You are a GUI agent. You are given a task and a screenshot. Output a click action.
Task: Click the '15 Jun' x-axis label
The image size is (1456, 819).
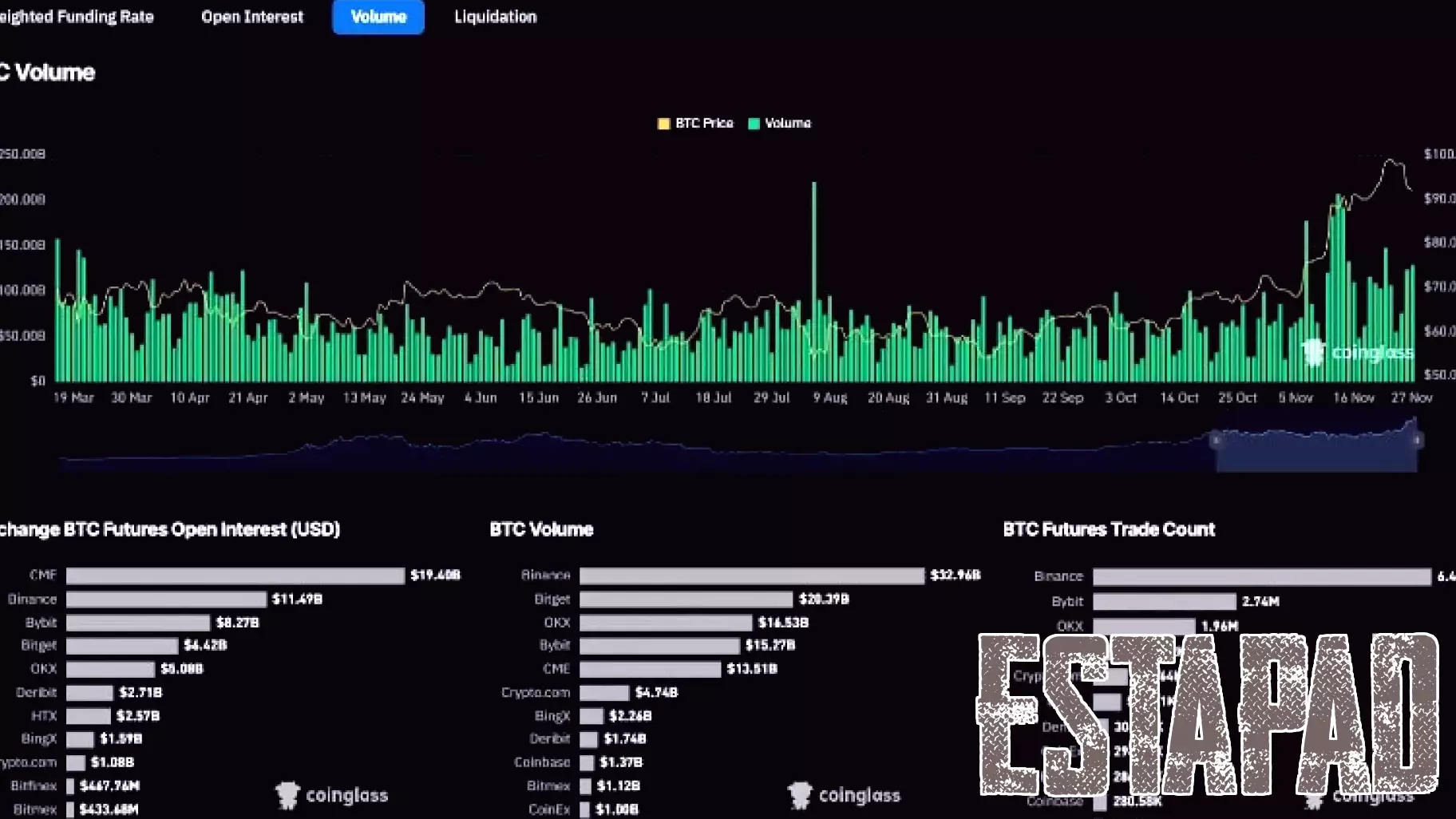[539, 398]
